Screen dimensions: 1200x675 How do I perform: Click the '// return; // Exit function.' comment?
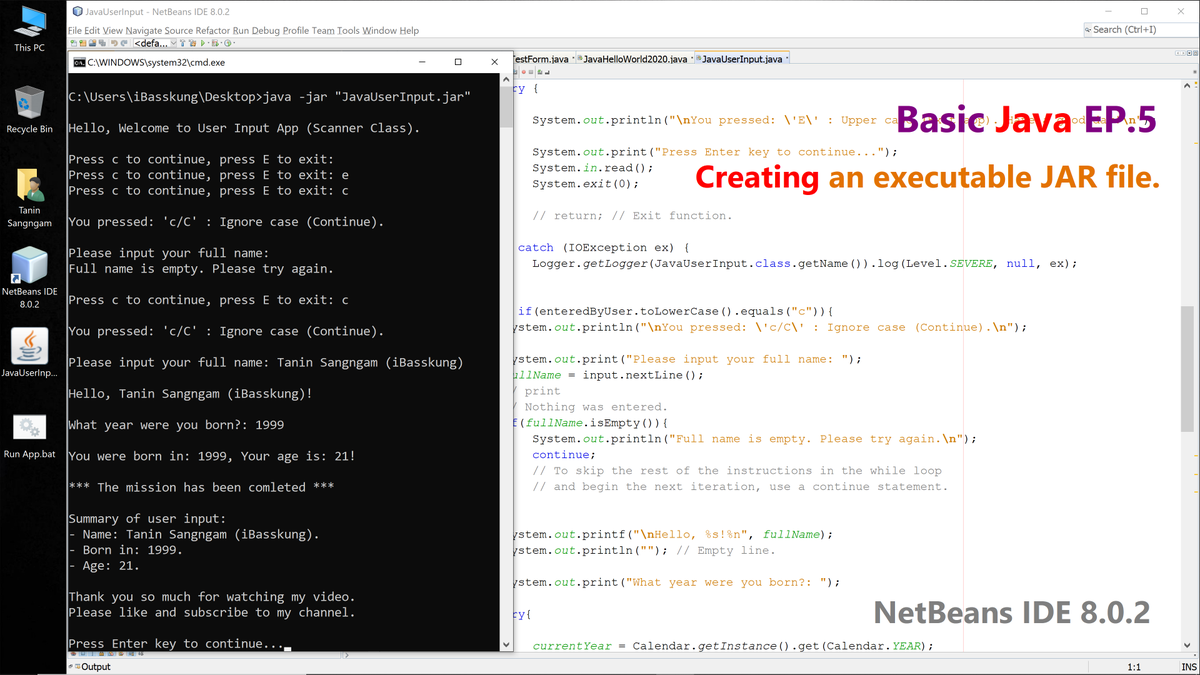tap(632, 216)
